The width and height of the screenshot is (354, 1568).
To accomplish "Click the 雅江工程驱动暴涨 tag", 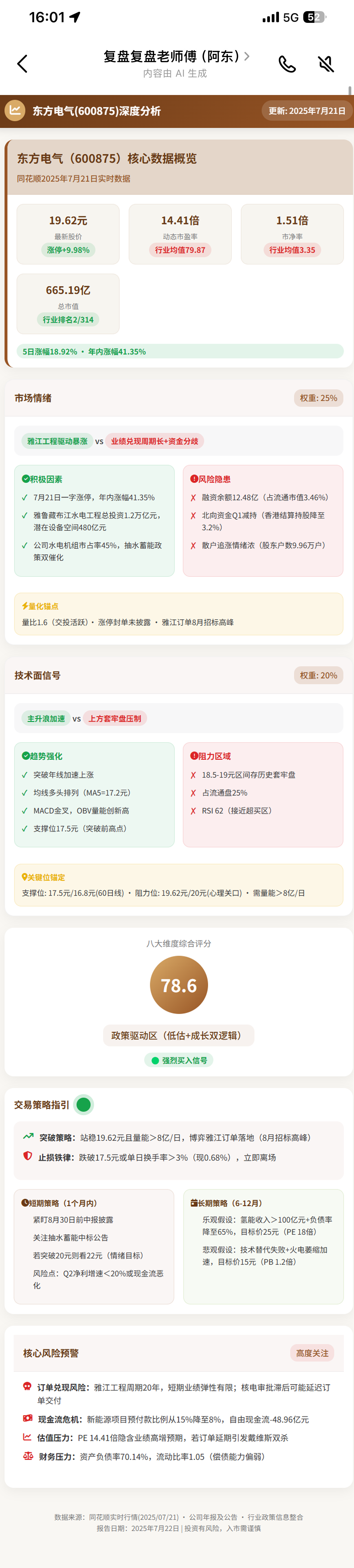I will tap(57, 441).
